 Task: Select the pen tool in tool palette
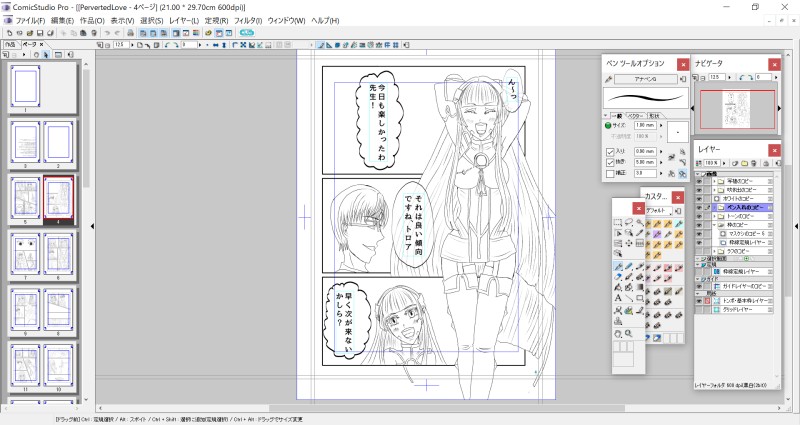pos(617,266)
